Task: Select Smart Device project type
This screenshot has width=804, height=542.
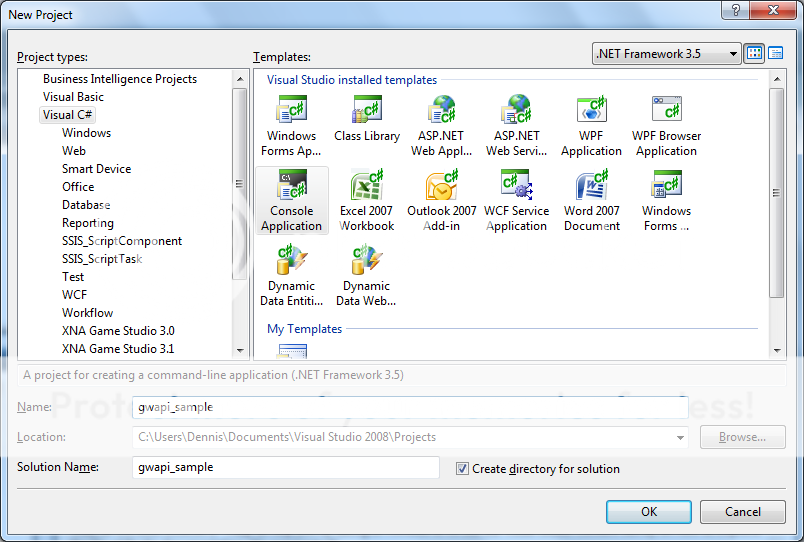Action: (96, 169)
